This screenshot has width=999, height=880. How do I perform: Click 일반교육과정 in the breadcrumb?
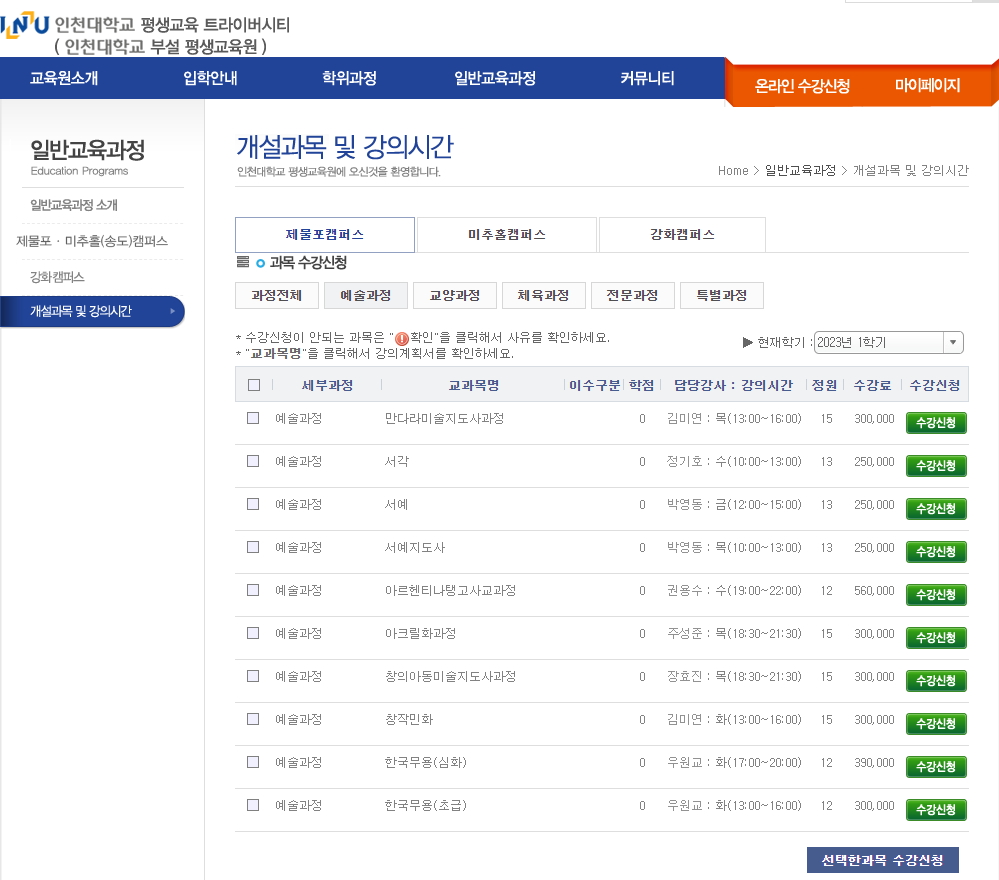coord(800,171)
